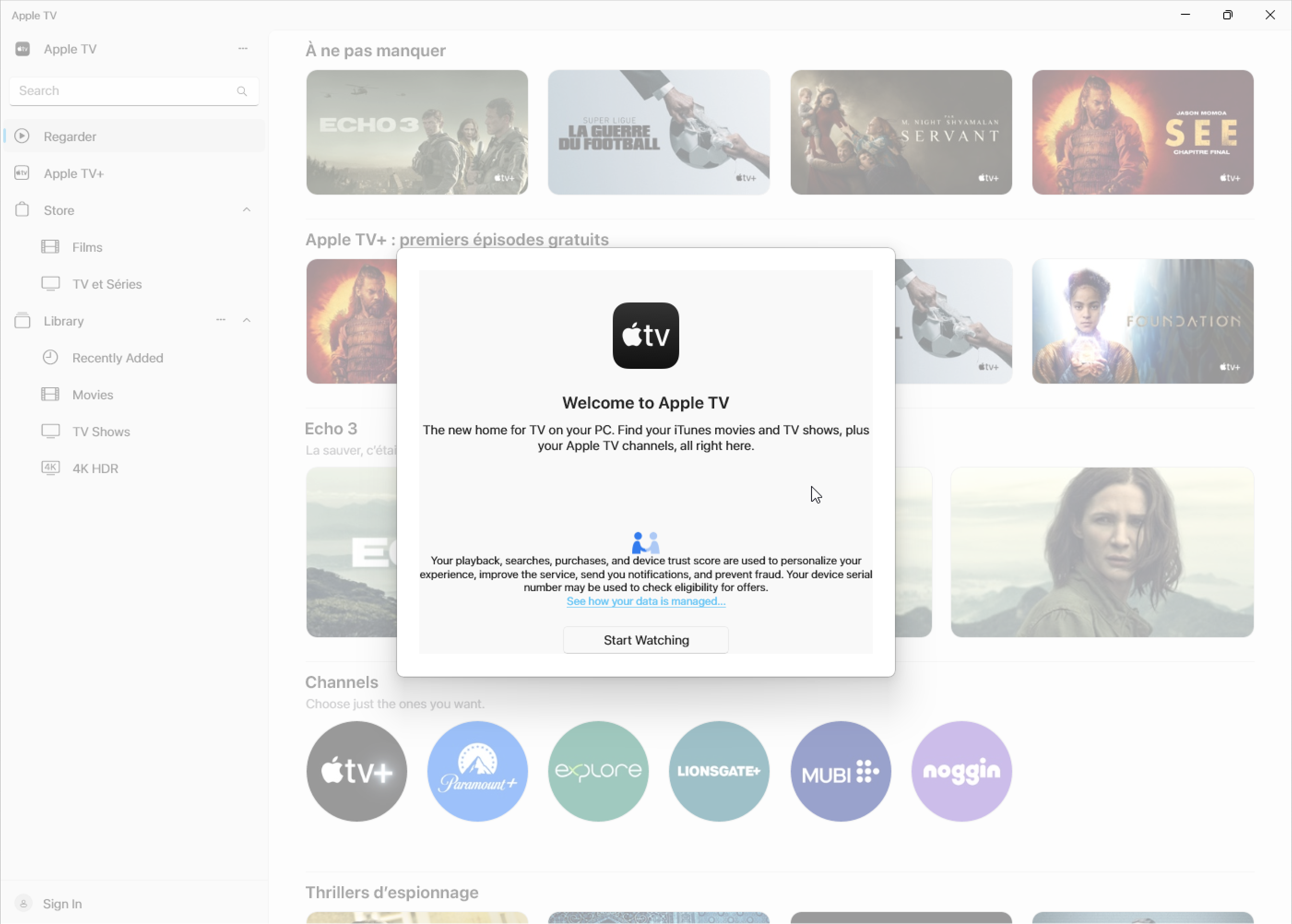Open the Films filmstrip icon under Store
Image resolution: width=1292 pixels, height=924 pixels.
(51, 247)
